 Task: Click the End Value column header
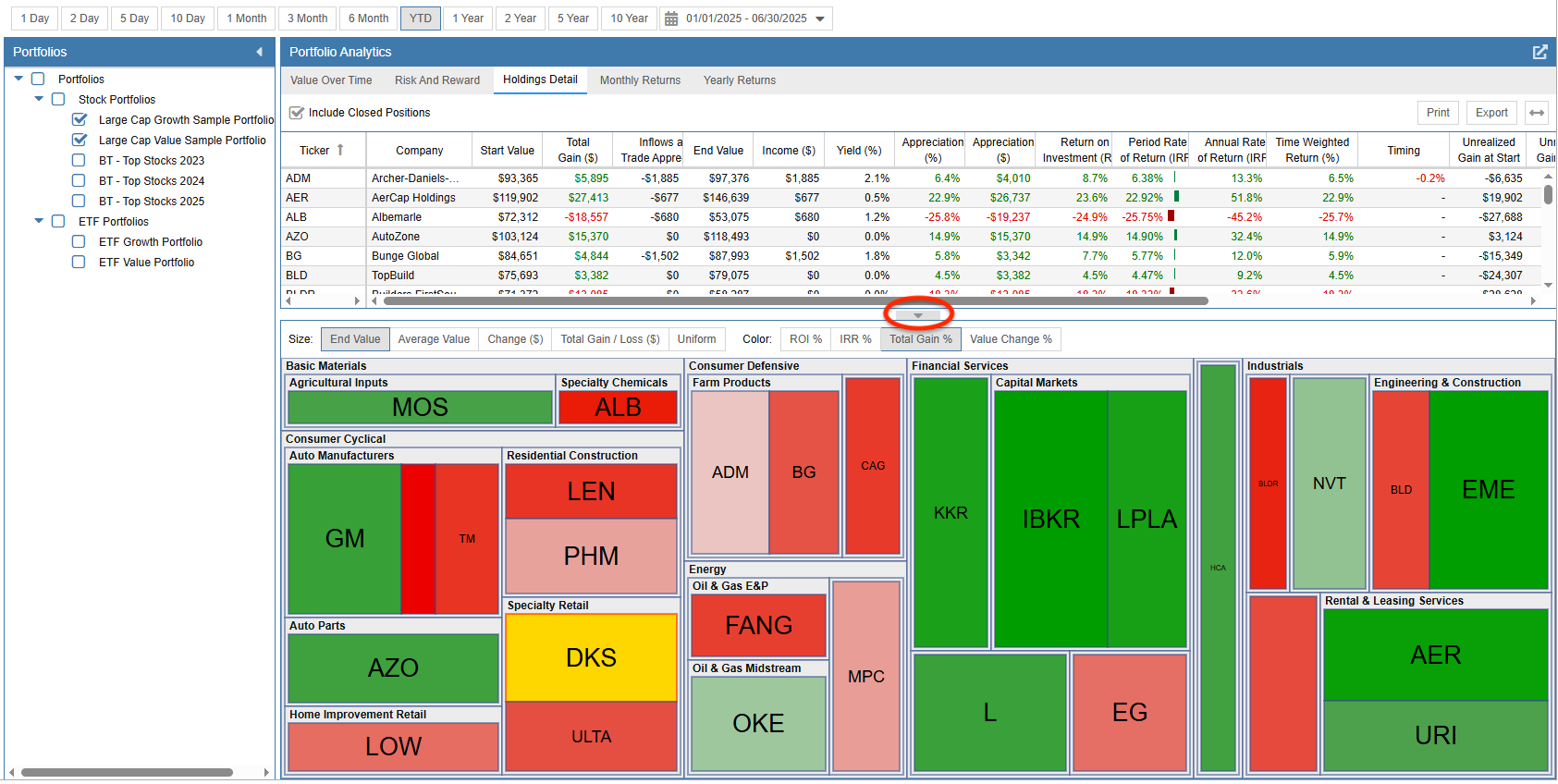718,151
